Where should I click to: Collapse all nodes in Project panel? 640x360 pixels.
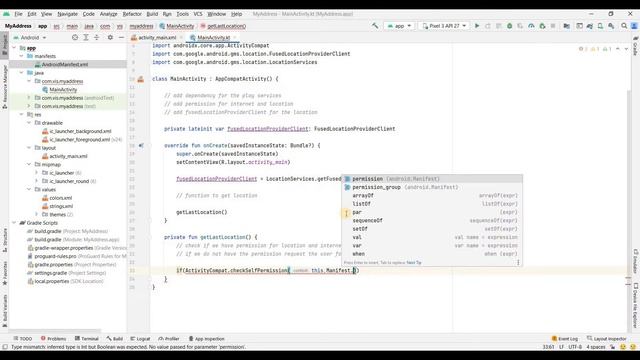[x=97, y=37]
